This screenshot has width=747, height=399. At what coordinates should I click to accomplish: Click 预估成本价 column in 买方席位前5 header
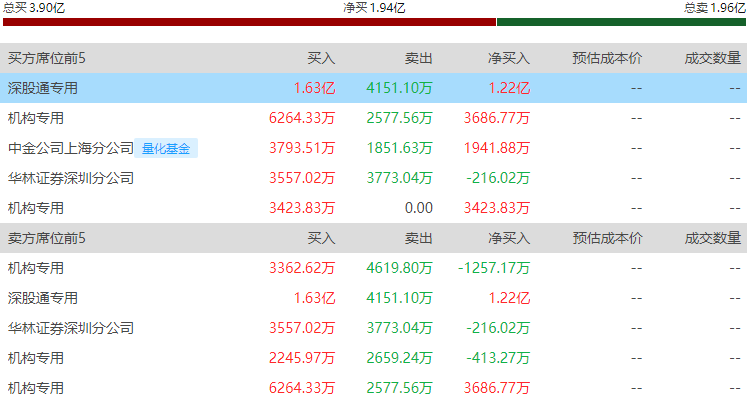click(607, 58)
